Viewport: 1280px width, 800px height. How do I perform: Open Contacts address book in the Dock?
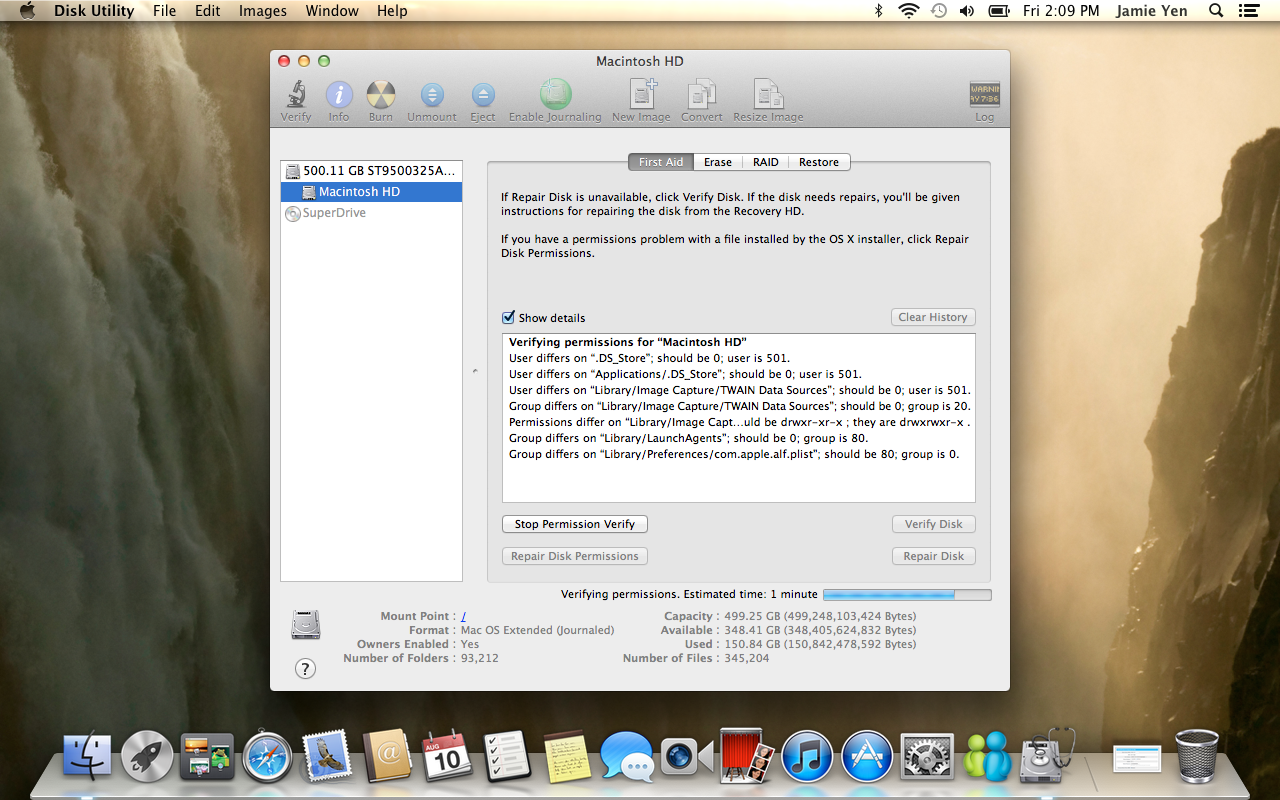coord(387,756)
